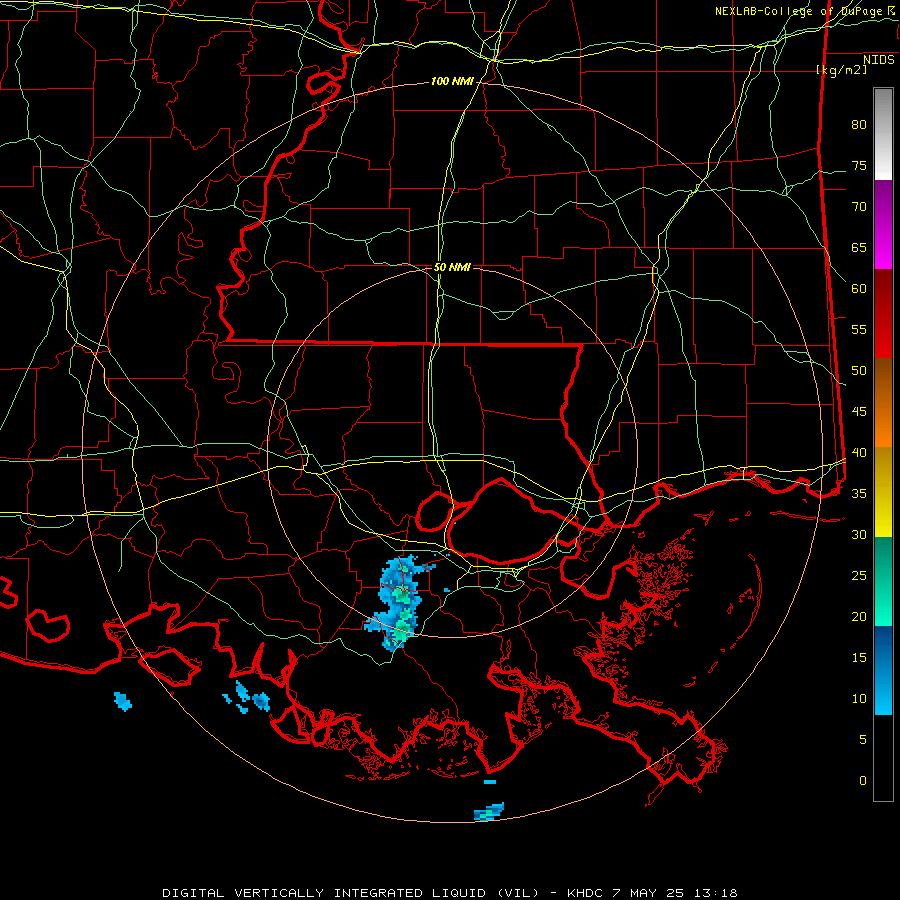This screenshot has width=900, height=900.
Task: Click the legend scale value "80"
Action: [x=859, y=125]
